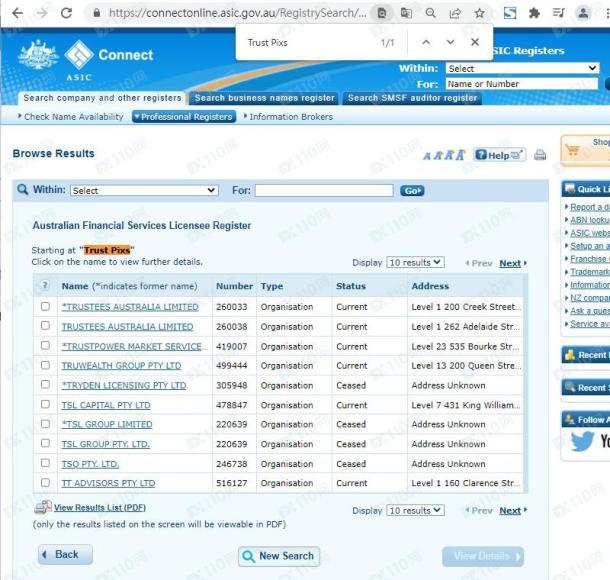This screenshot has width=610, height=580.
Task: Click the page search icon in address bar
Action: [x=382, y=13]
